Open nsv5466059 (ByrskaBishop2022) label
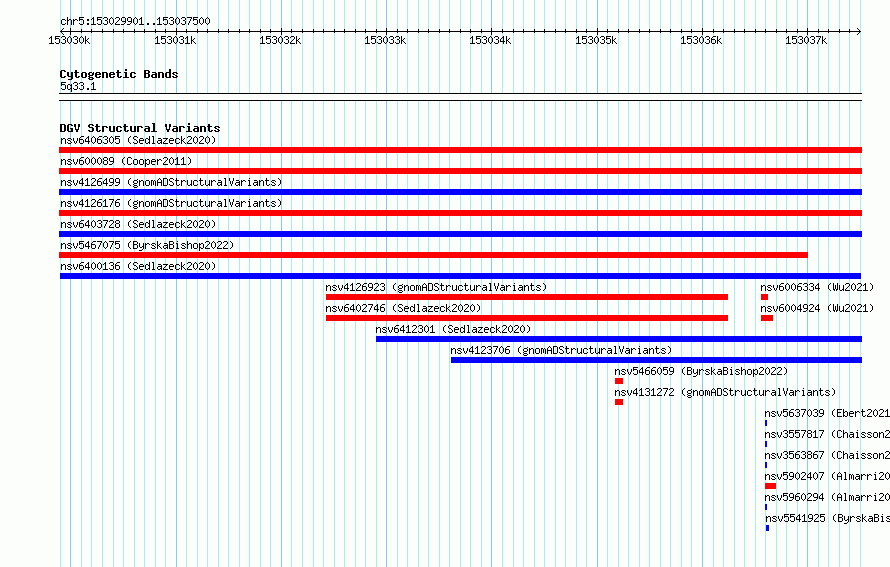The width and height of the screenshot is (890, 567). click(701, 371)
